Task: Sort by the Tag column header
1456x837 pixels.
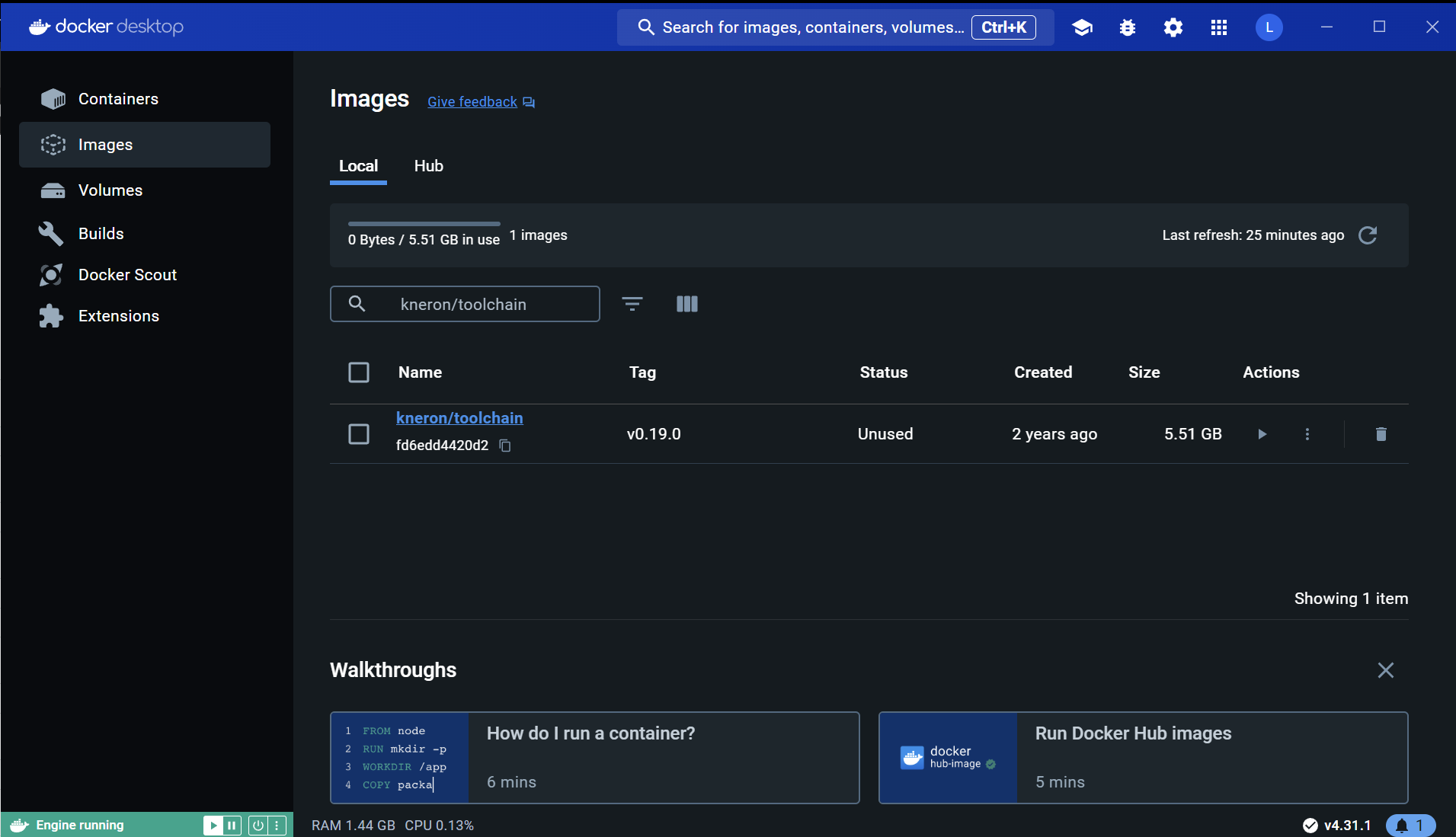Action: (642, 372)
